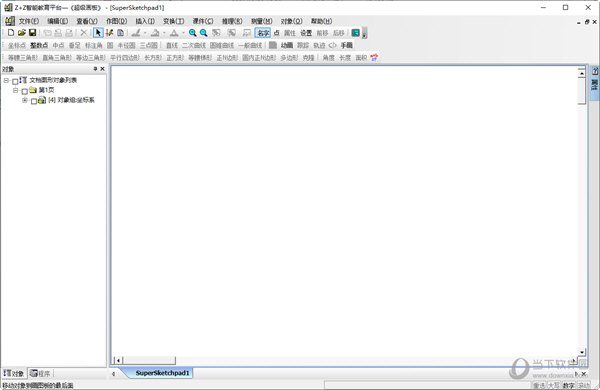Click the zoom in magnifier icon
Image resolution: width=600 pixels, height=390 pixels.
coord(192,33)
